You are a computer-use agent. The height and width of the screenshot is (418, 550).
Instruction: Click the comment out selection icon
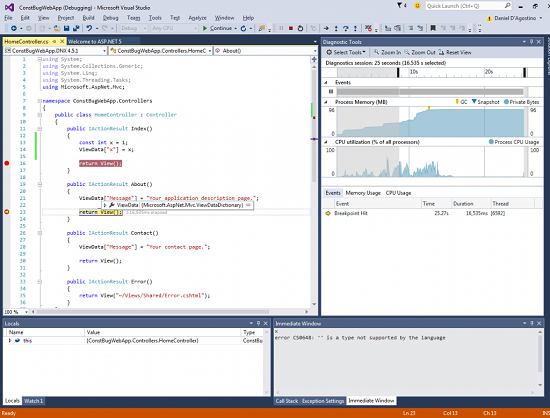[411, 28]
